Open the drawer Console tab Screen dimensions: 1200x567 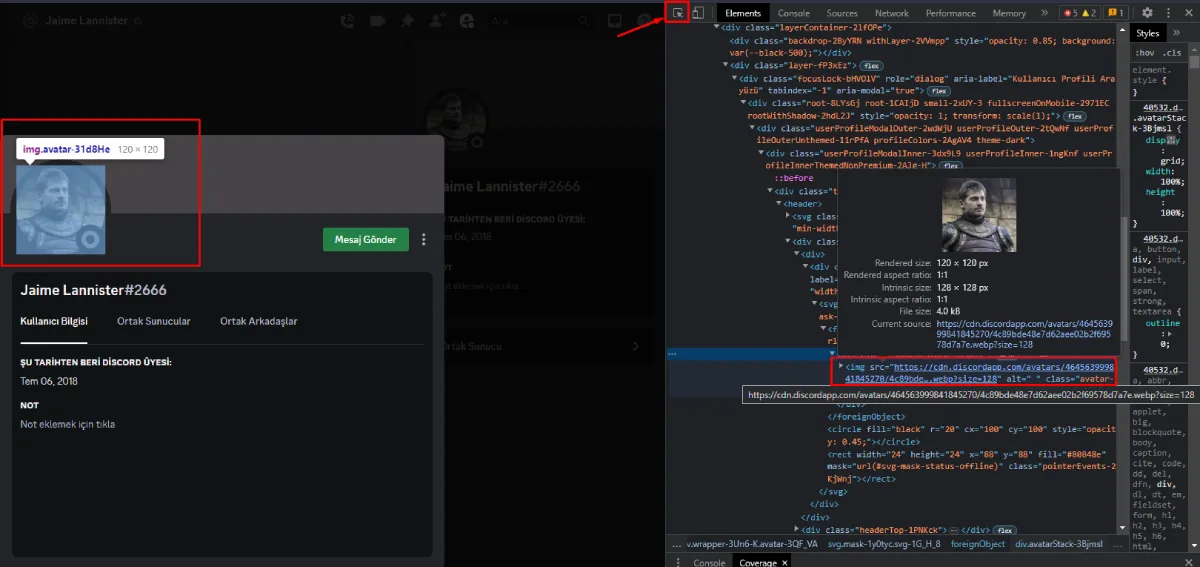709,562
